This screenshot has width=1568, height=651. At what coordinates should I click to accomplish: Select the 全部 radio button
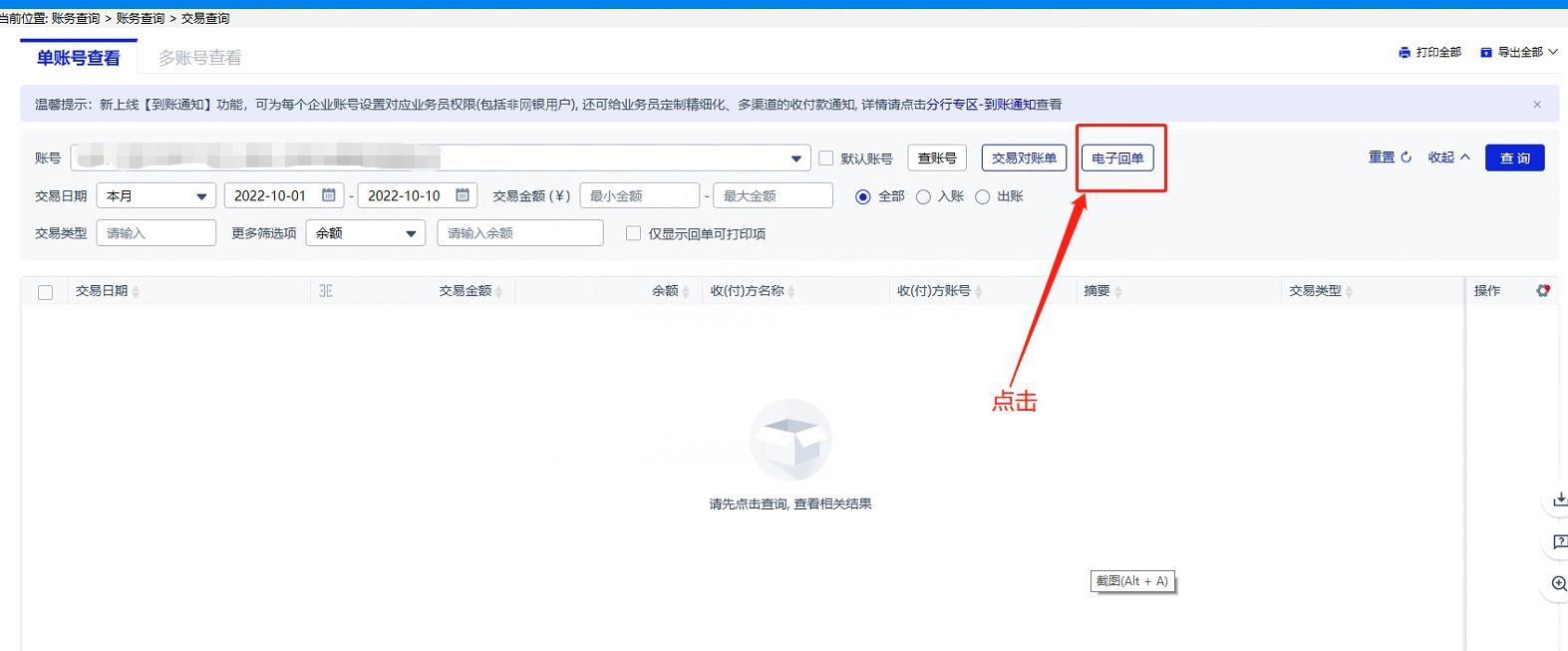(863, 196)
